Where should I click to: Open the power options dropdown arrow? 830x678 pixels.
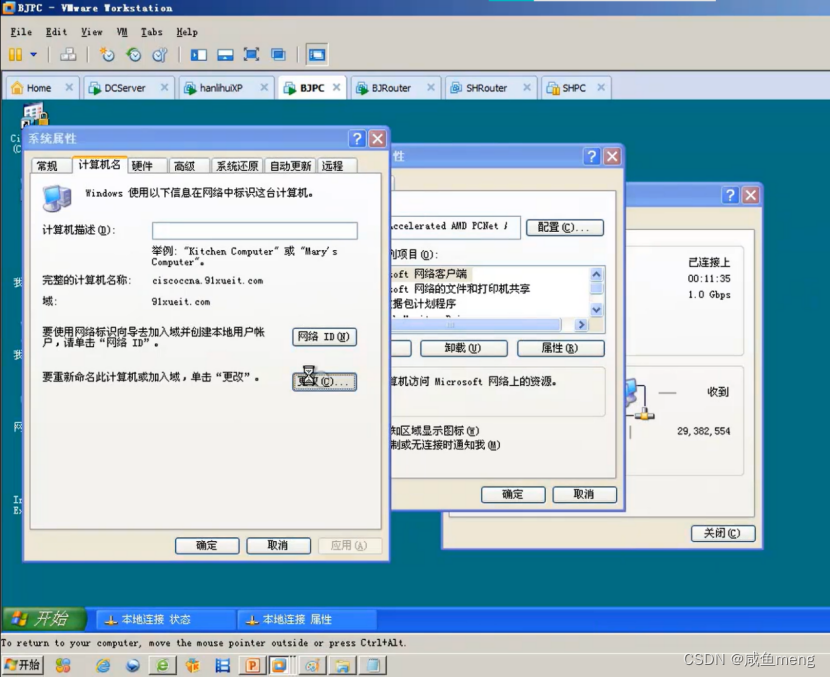pos(33,54)
